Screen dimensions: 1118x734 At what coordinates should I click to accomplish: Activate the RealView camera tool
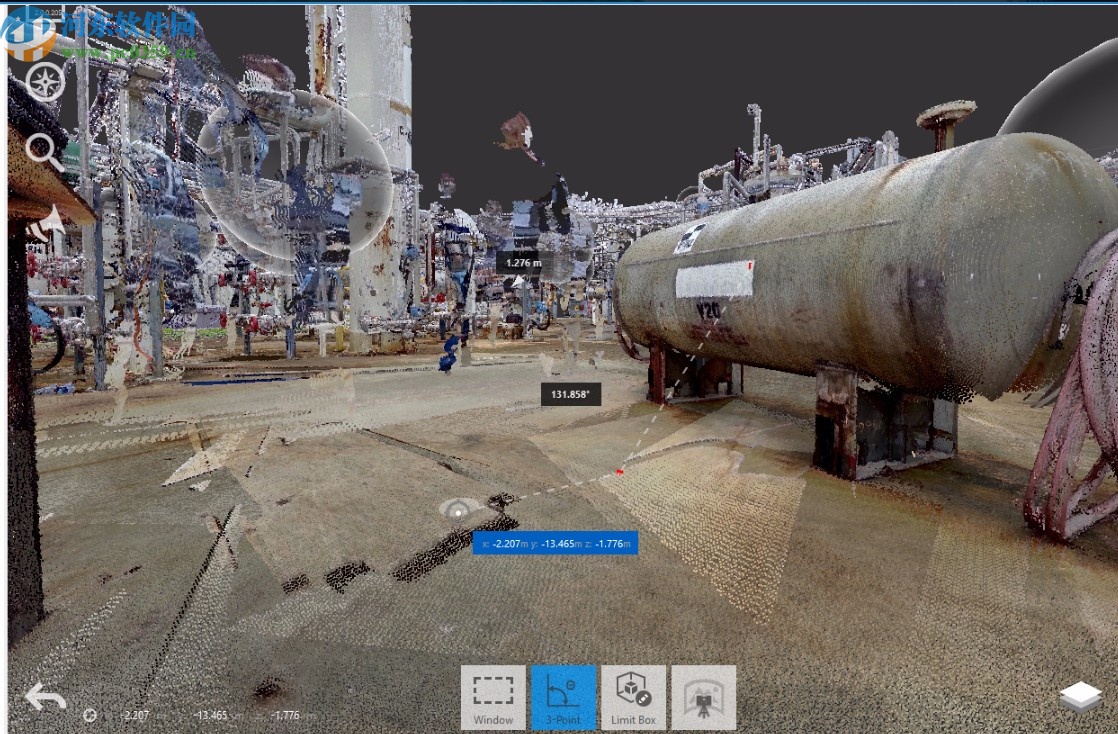pos(704,695)
